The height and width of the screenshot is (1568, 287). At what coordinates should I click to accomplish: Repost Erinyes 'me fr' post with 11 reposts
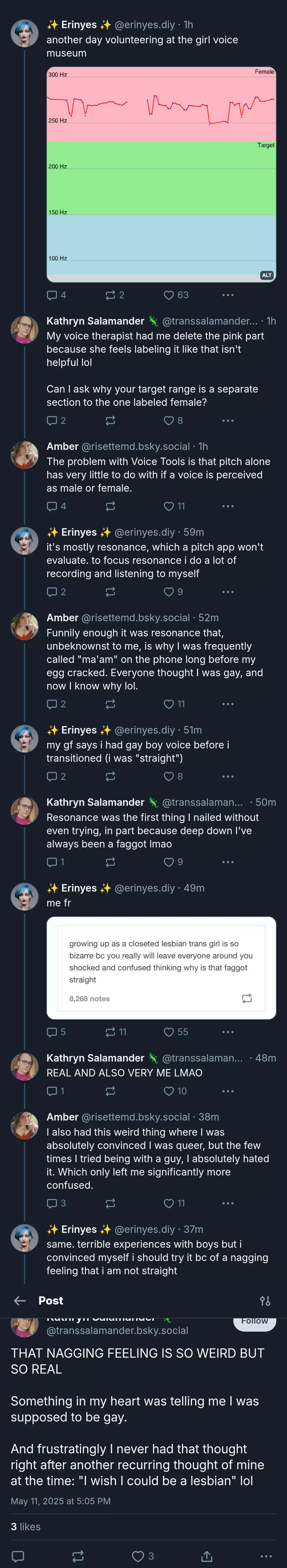[116, 1032]
